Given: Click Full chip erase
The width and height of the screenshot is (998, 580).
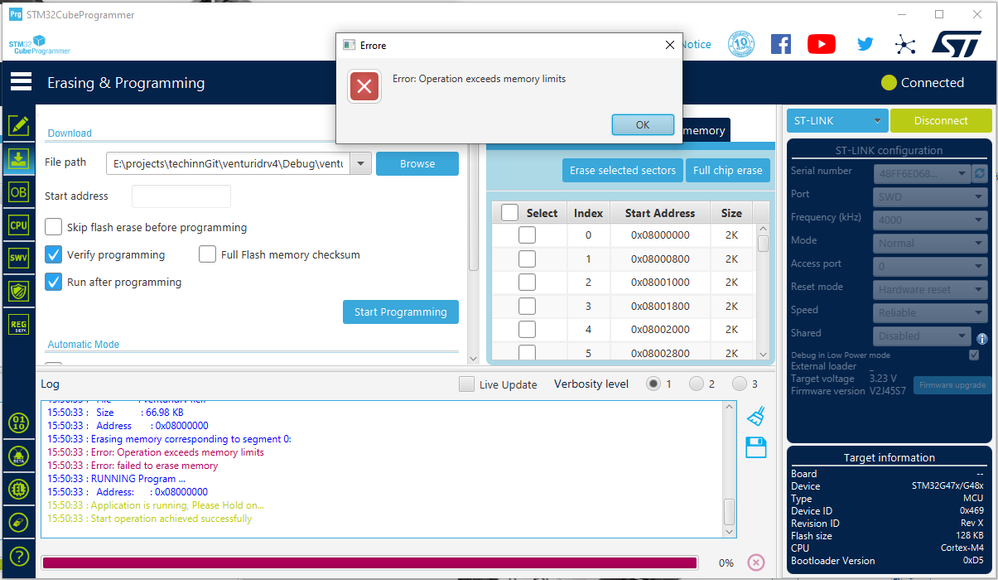Looking at the screenshot, I should point(727,170).
